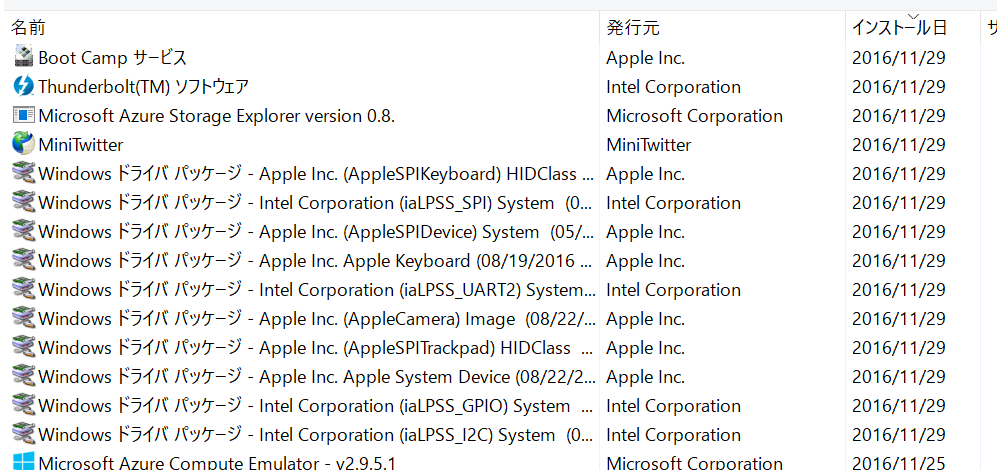The width and height of the screenshot is (997, 470).
Task: Select the Apple System Device driver entry
Action: coord(306,377)
